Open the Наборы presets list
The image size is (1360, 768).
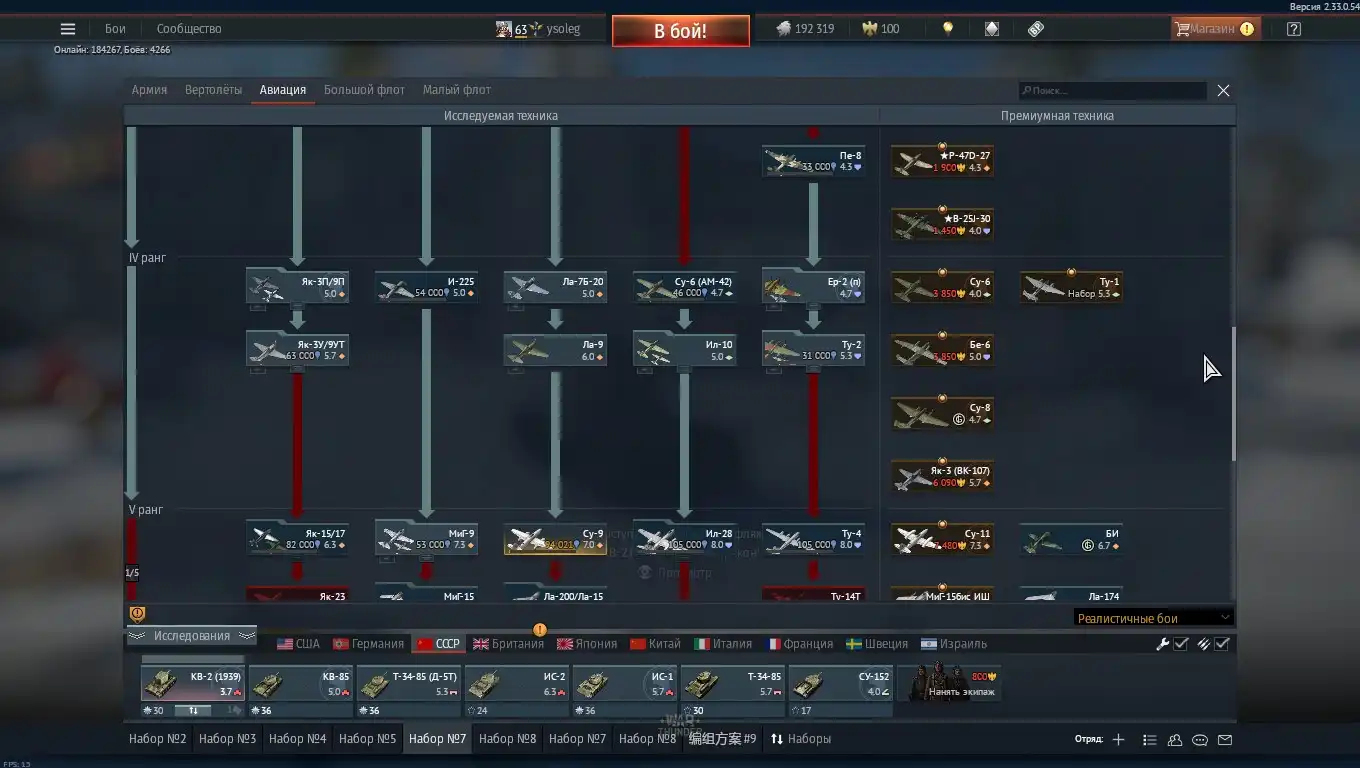pyautogui.click(x=801, y=739)
